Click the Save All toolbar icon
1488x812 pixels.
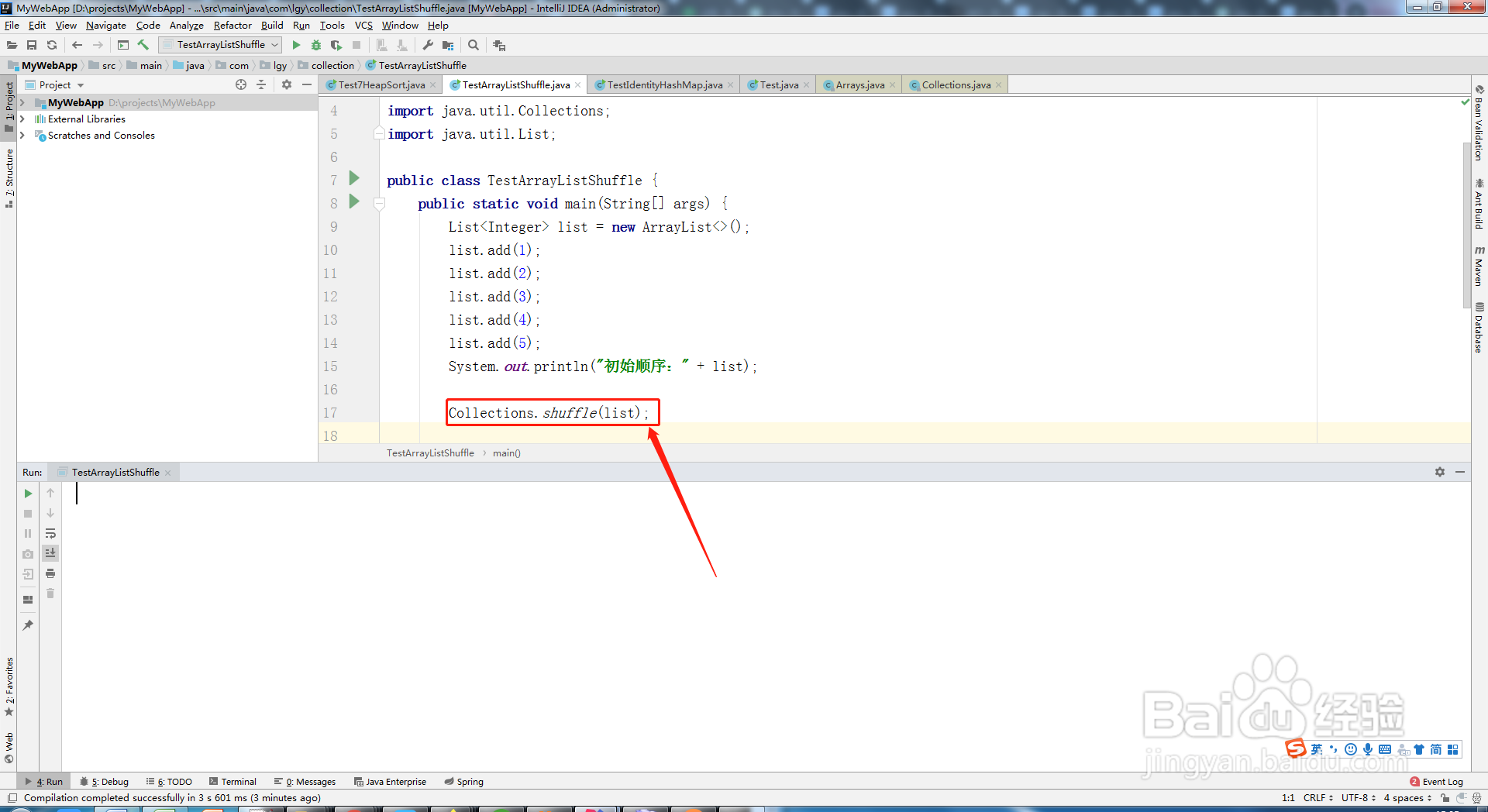[32, 45]
